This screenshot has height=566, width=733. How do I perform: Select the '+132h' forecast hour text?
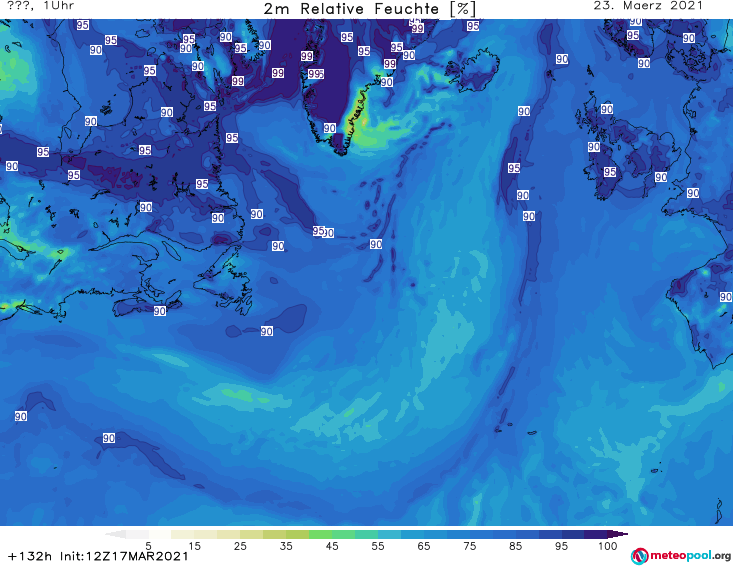point(30,556)
